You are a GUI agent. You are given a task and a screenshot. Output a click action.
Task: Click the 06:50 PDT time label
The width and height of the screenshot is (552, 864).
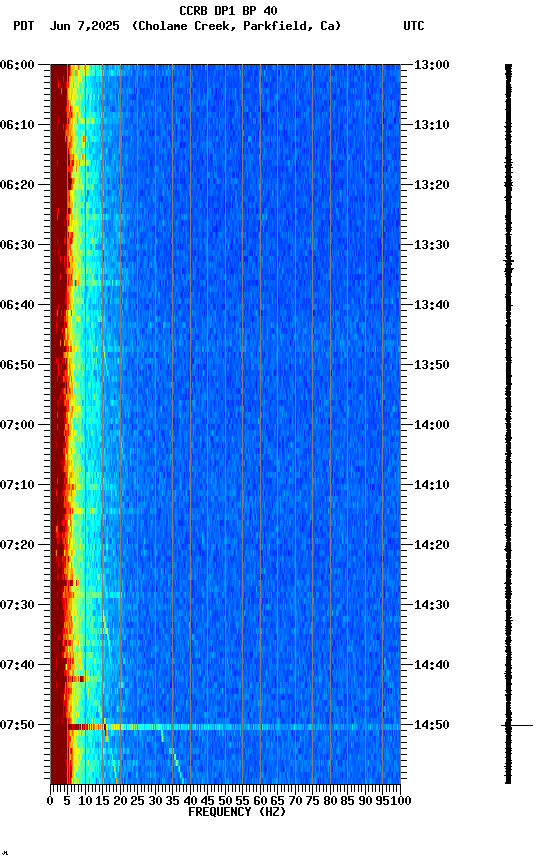pos(17,365)
